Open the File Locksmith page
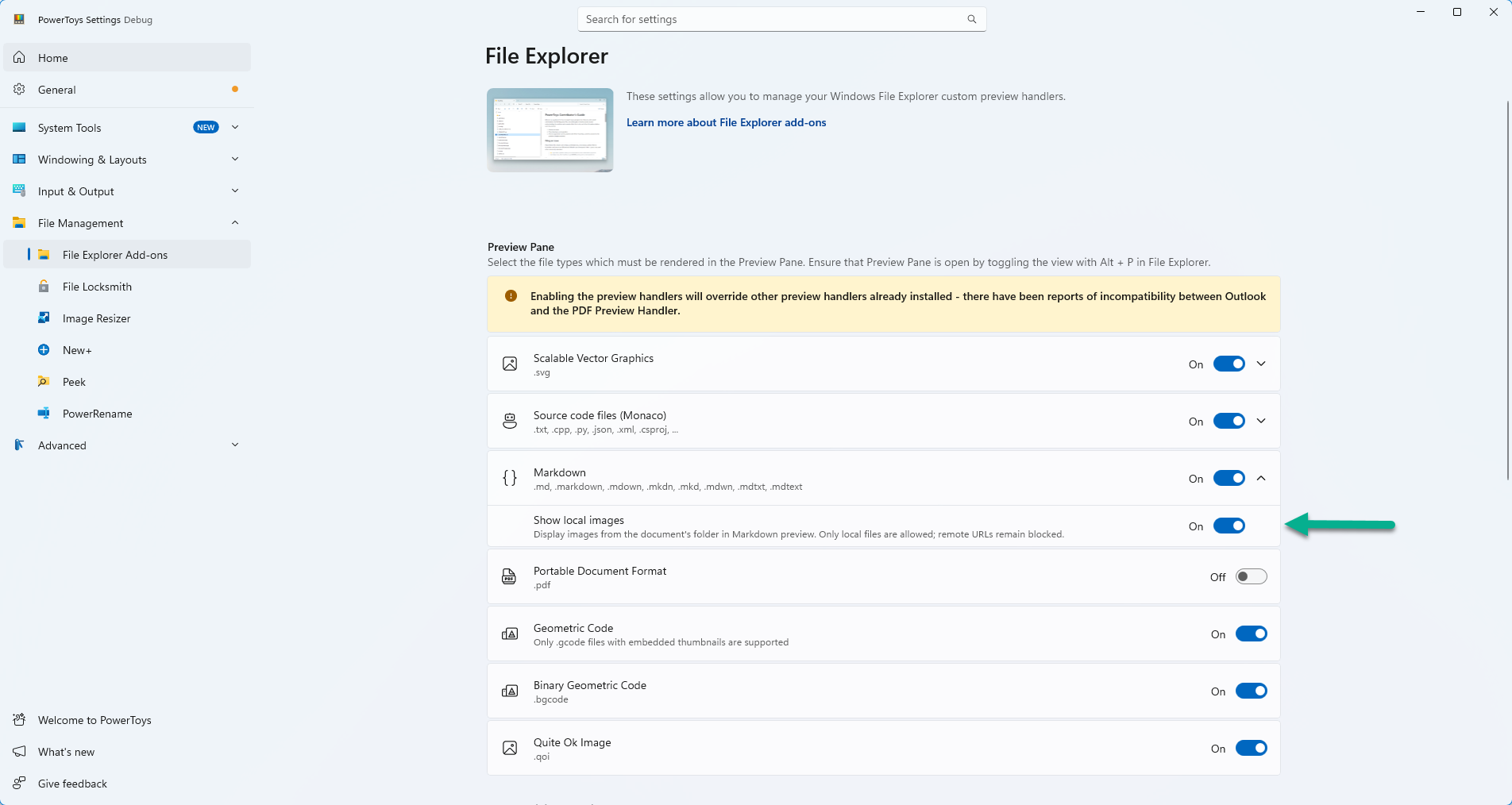Viewport: 1512px width, 805px height. click(127, 287)
